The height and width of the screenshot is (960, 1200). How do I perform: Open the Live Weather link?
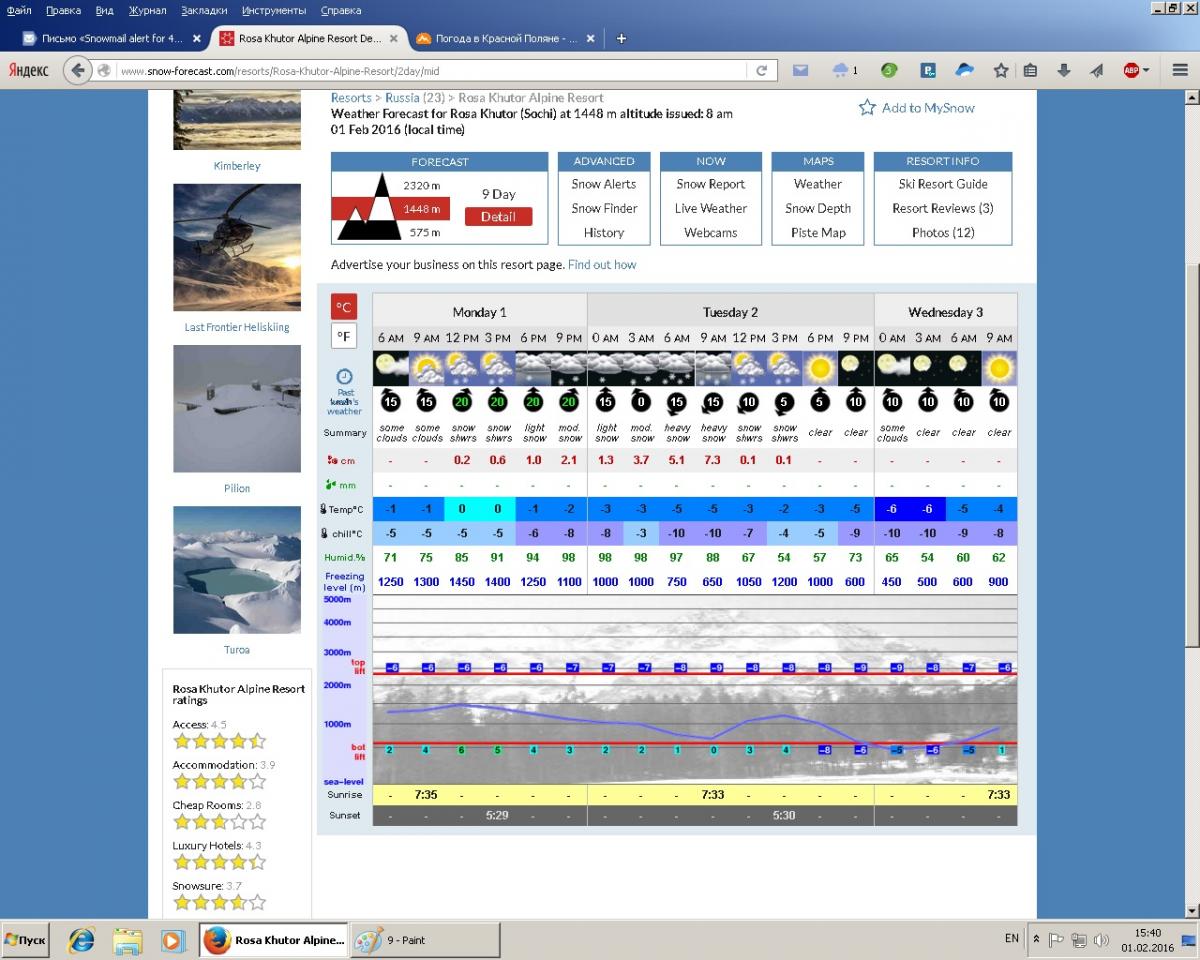click(711, 208)
